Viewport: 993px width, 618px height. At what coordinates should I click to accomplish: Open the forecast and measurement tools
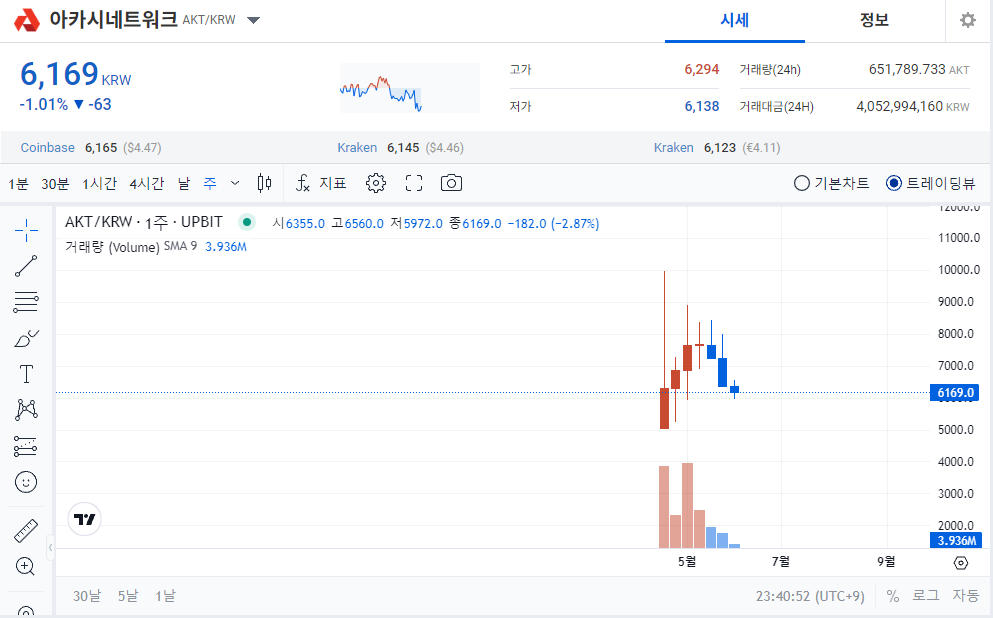click(x=26, y=446)
